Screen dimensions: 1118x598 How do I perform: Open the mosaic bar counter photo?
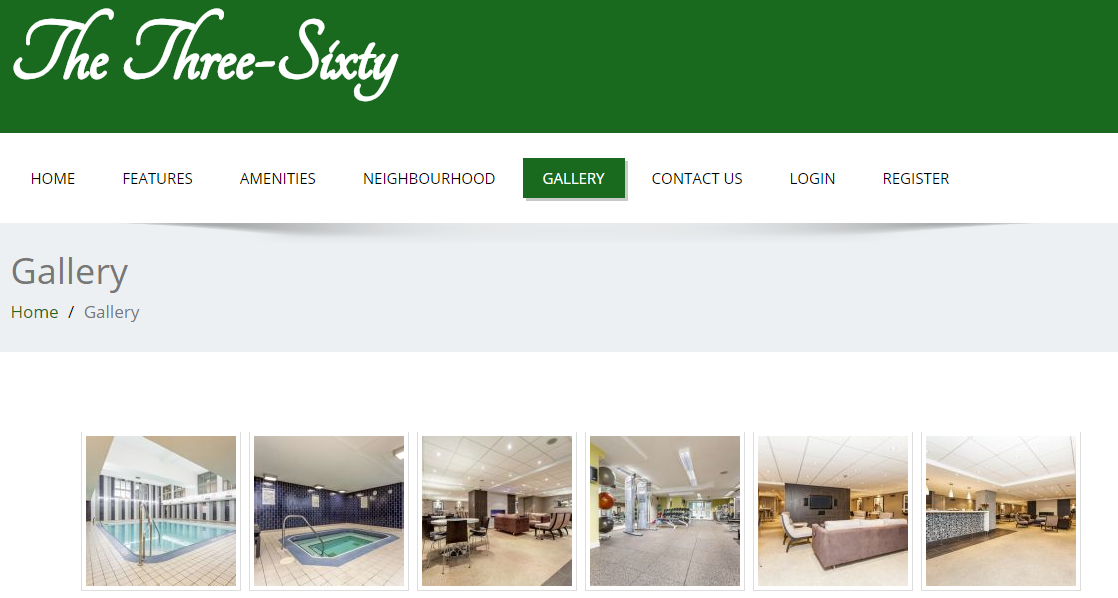click(x=1001, y=511)
